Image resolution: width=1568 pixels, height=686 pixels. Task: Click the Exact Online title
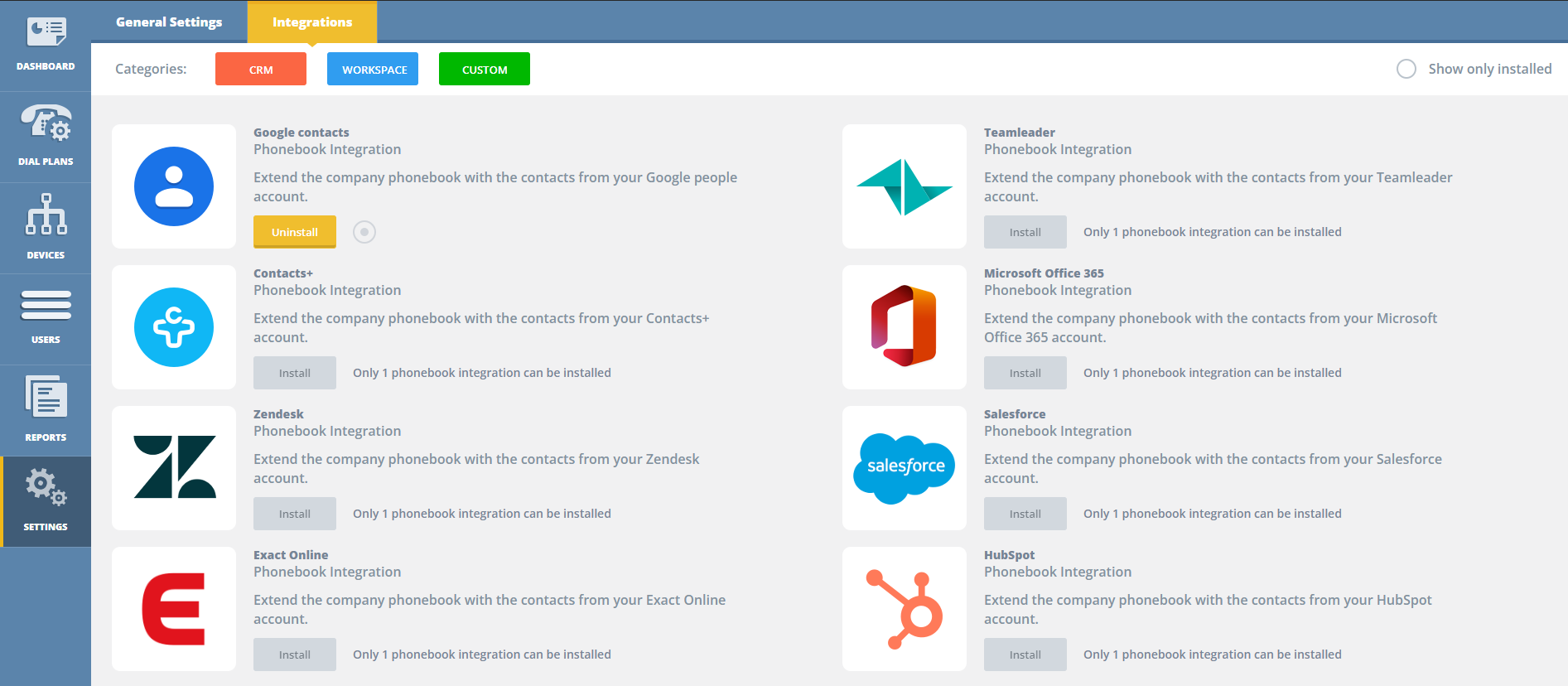[291, 555]
